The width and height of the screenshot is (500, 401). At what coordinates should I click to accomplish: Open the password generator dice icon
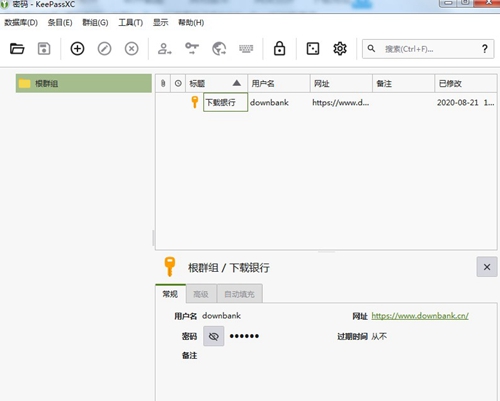[x=313, y=49]
